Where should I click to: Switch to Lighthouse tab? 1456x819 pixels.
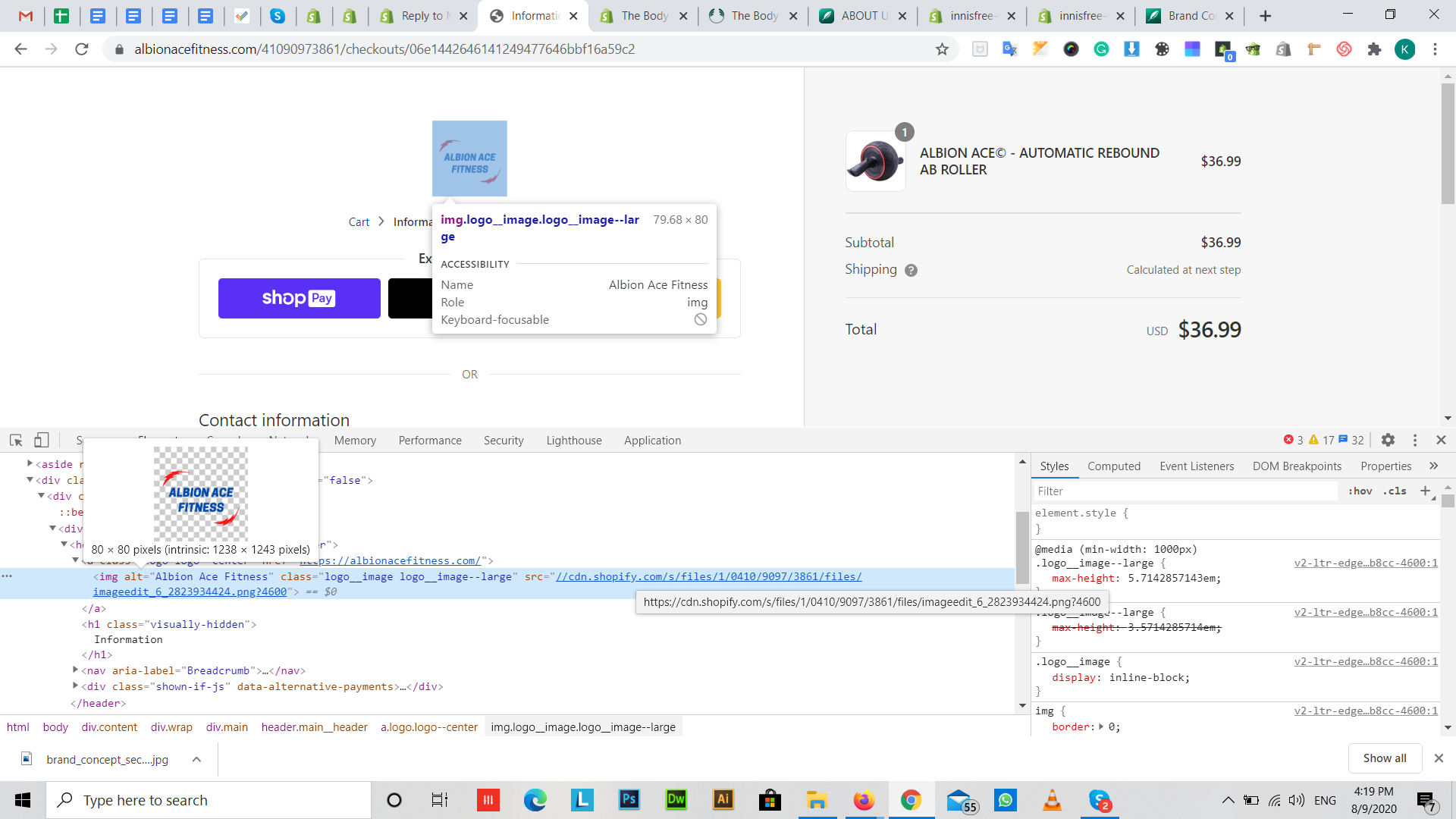point(574,440)
